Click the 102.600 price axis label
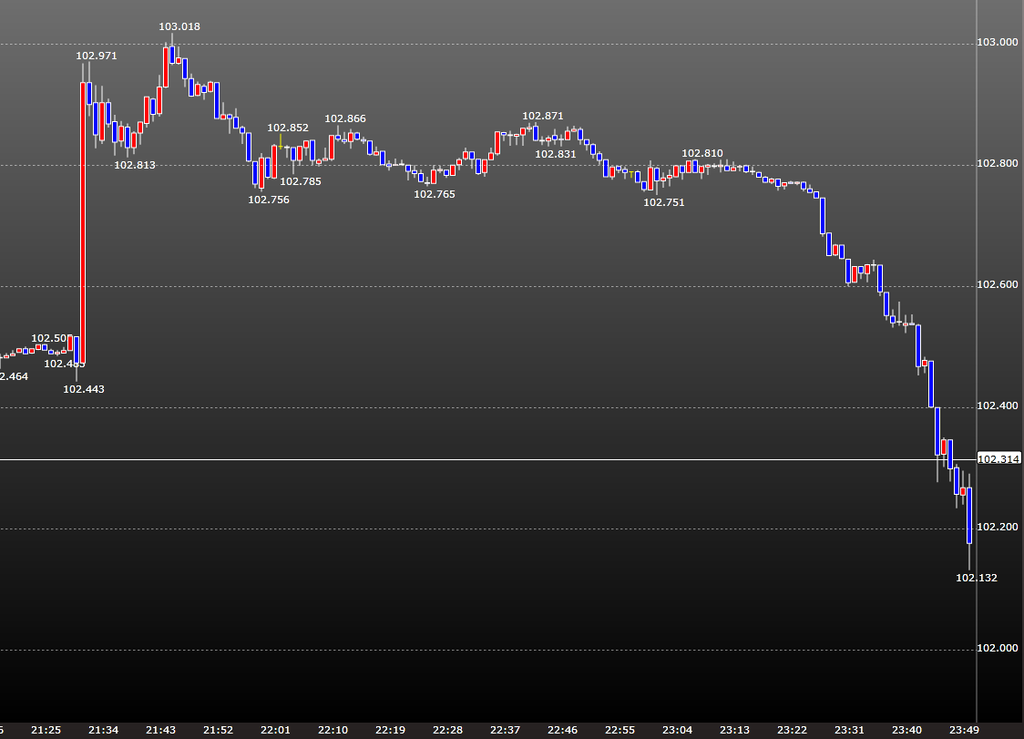1024x739 pixels. coord(997,285)
